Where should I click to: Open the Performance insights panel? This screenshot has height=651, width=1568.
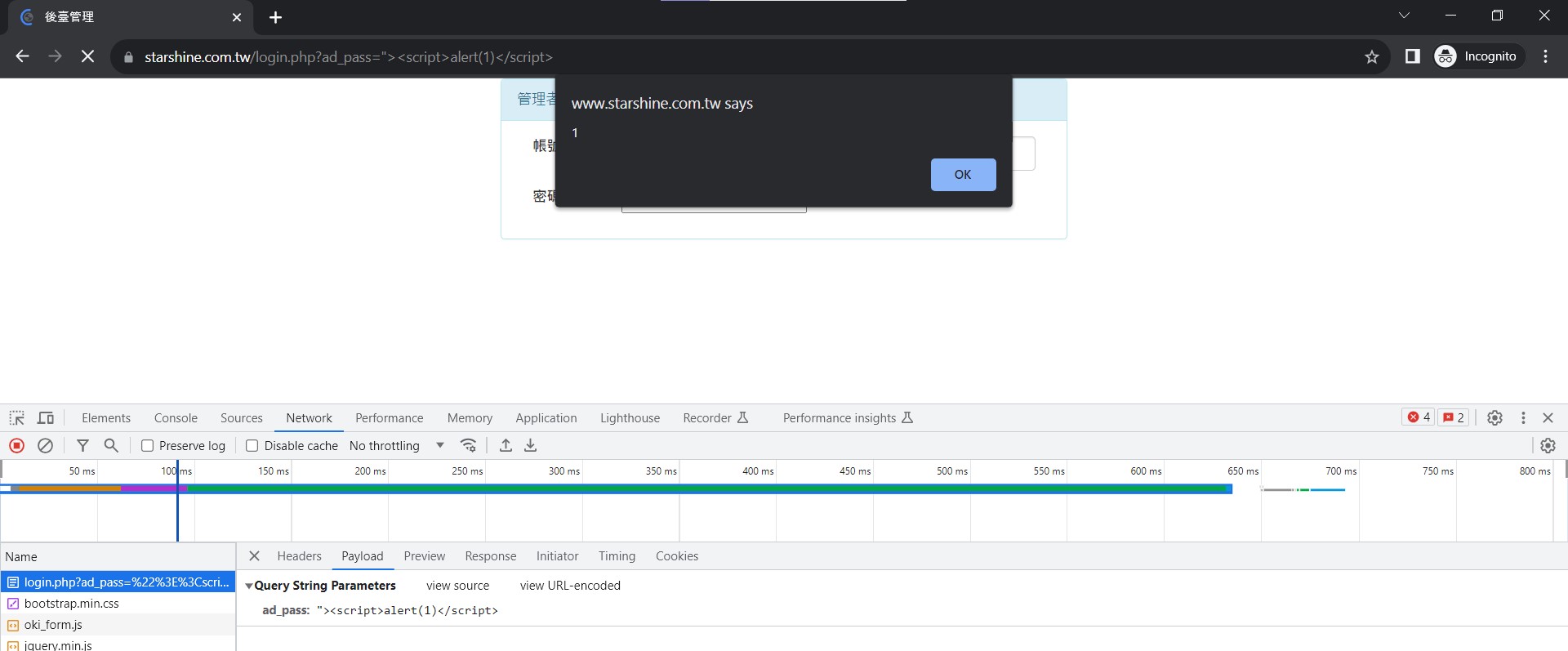848,418
